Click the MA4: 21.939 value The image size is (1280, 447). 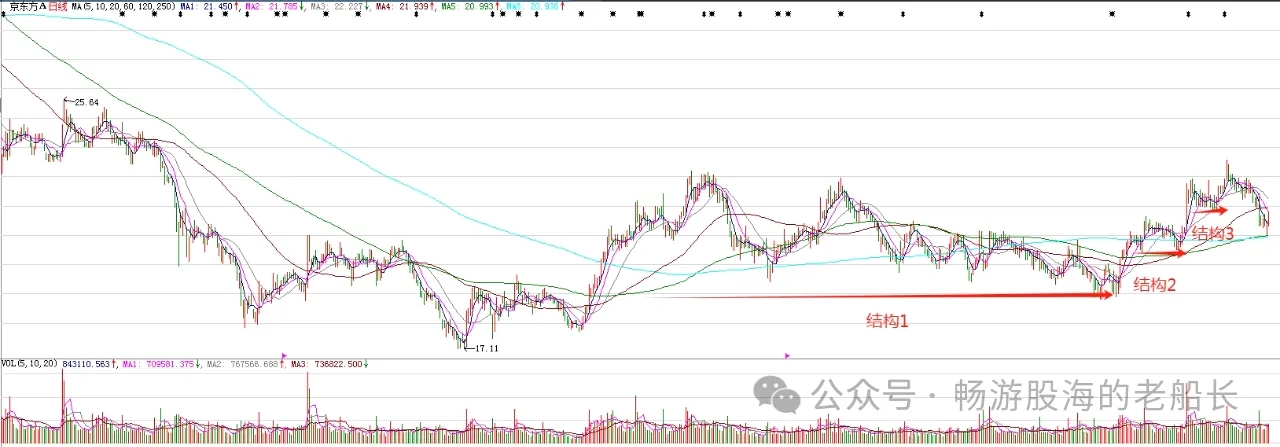click(403, 6)
